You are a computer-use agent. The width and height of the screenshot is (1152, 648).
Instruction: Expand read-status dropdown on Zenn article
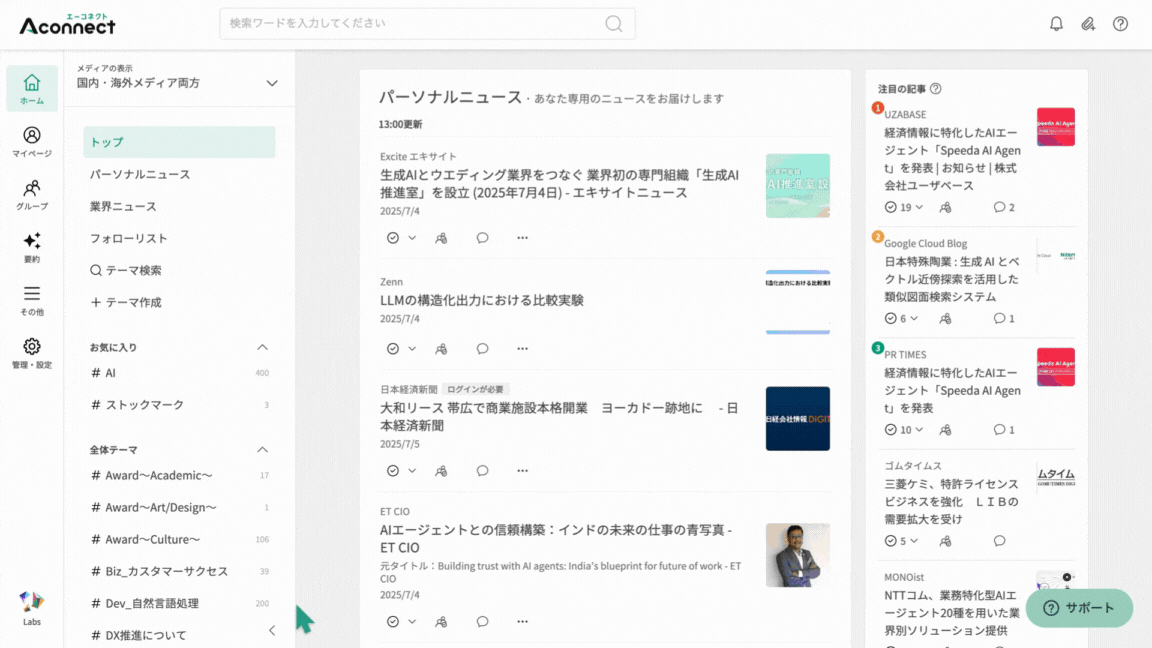tap(412, 349)
